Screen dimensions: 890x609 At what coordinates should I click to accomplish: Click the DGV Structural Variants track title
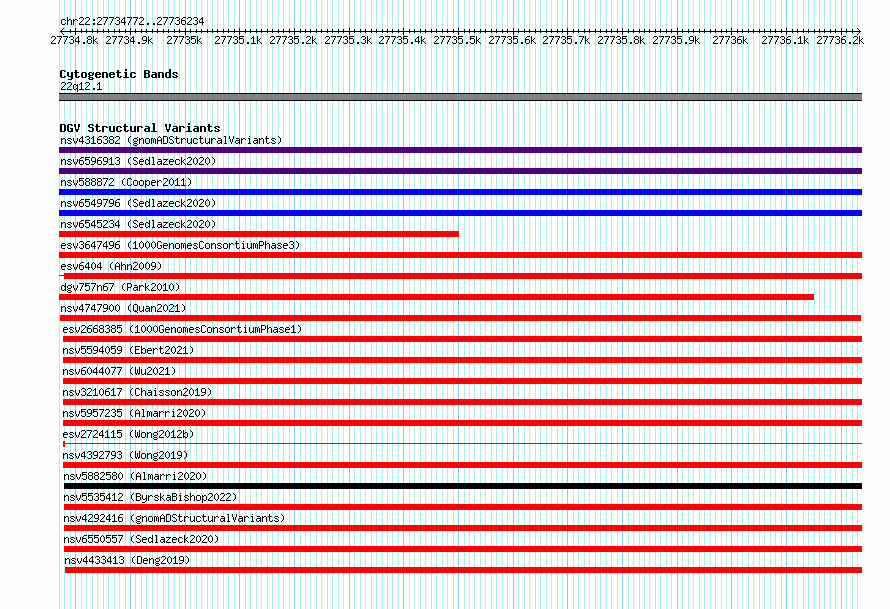coord(140,128)
